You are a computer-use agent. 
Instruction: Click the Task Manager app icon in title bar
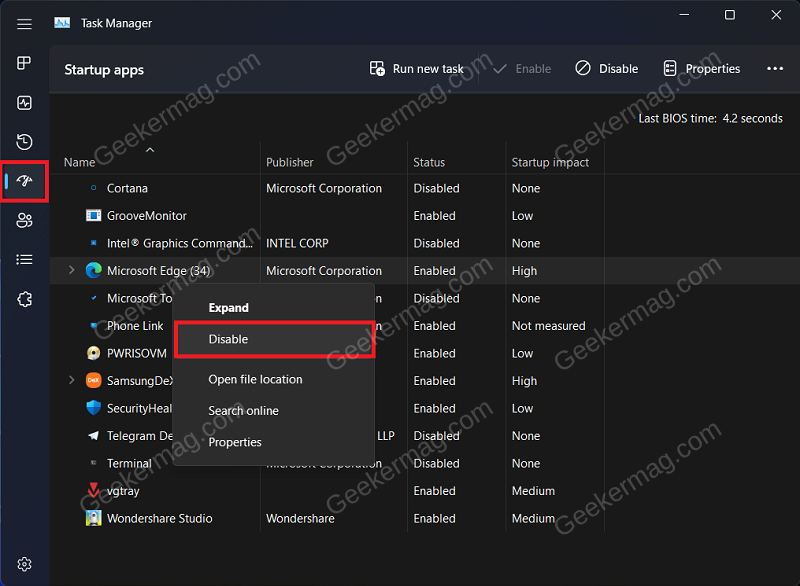coord(62,23)
